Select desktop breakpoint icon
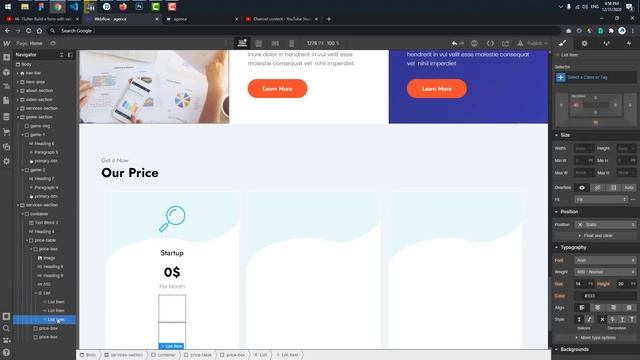Screen dimensions: 640x360 [242, 43]
